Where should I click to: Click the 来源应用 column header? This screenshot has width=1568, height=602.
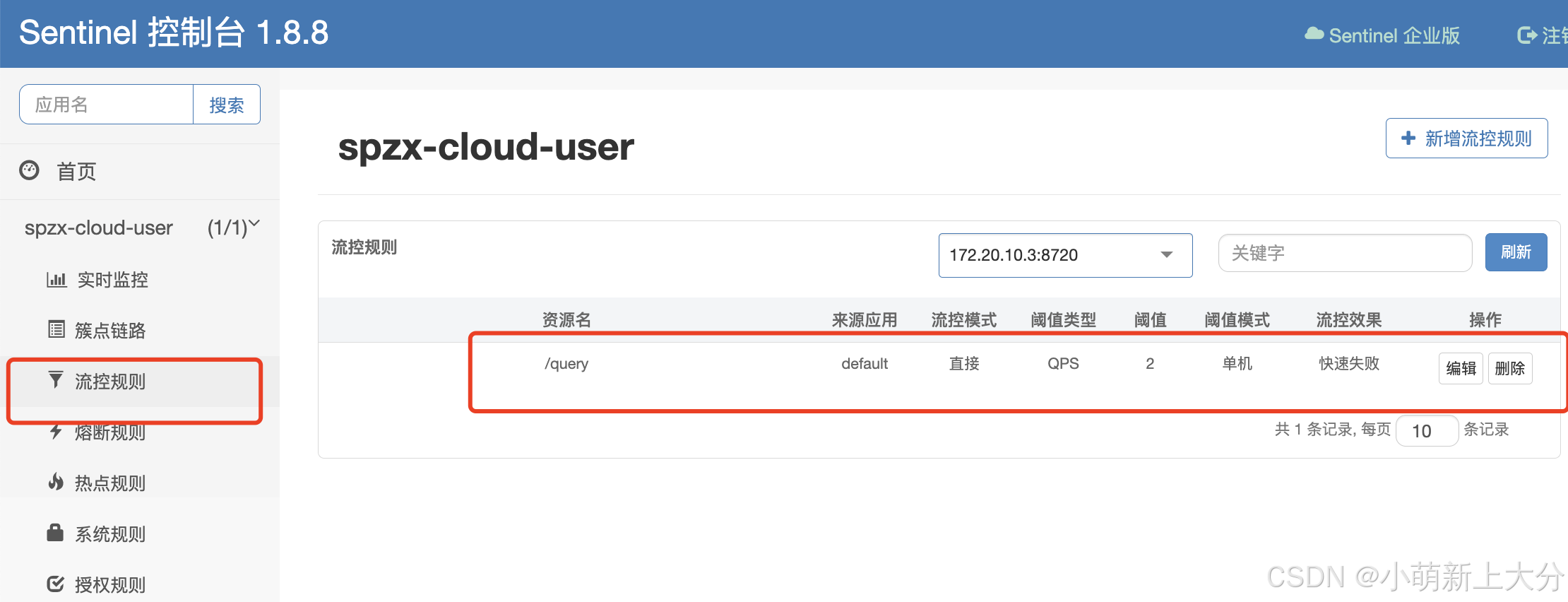865,320
